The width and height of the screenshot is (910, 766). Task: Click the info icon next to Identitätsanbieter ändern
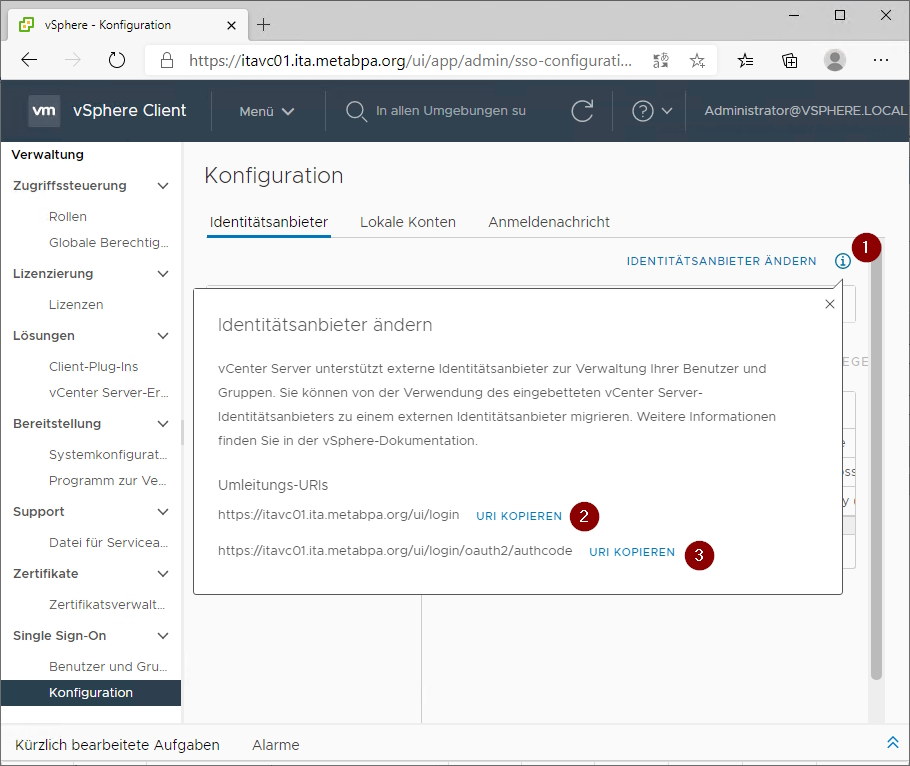click(843, 261)
